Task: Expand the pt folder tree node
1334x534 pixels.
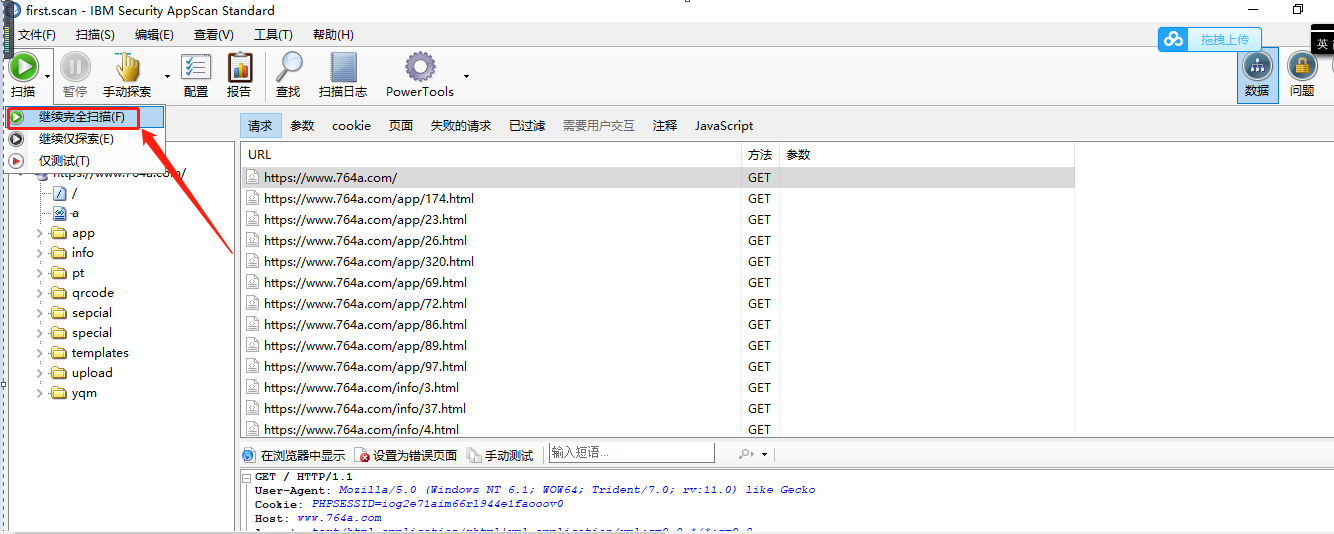Action: (40, 273)
